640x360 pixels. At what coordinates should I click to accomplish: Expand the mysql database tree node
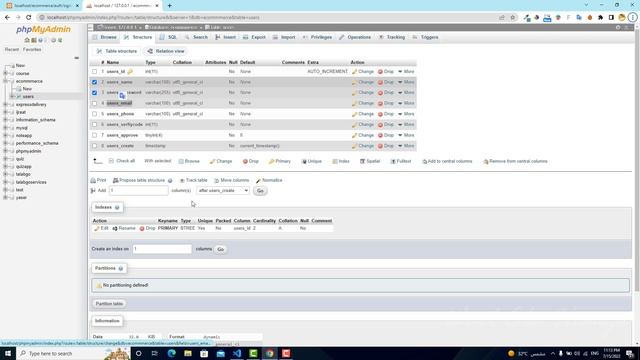tap(5, 128)
